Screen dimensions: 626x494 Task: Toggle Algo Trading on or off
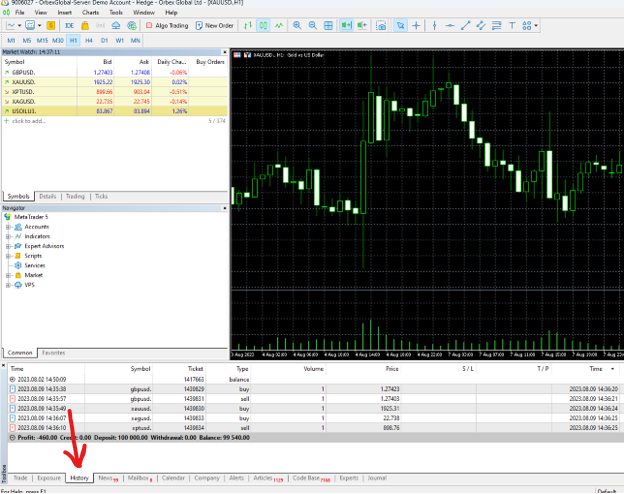coord(167,26)
